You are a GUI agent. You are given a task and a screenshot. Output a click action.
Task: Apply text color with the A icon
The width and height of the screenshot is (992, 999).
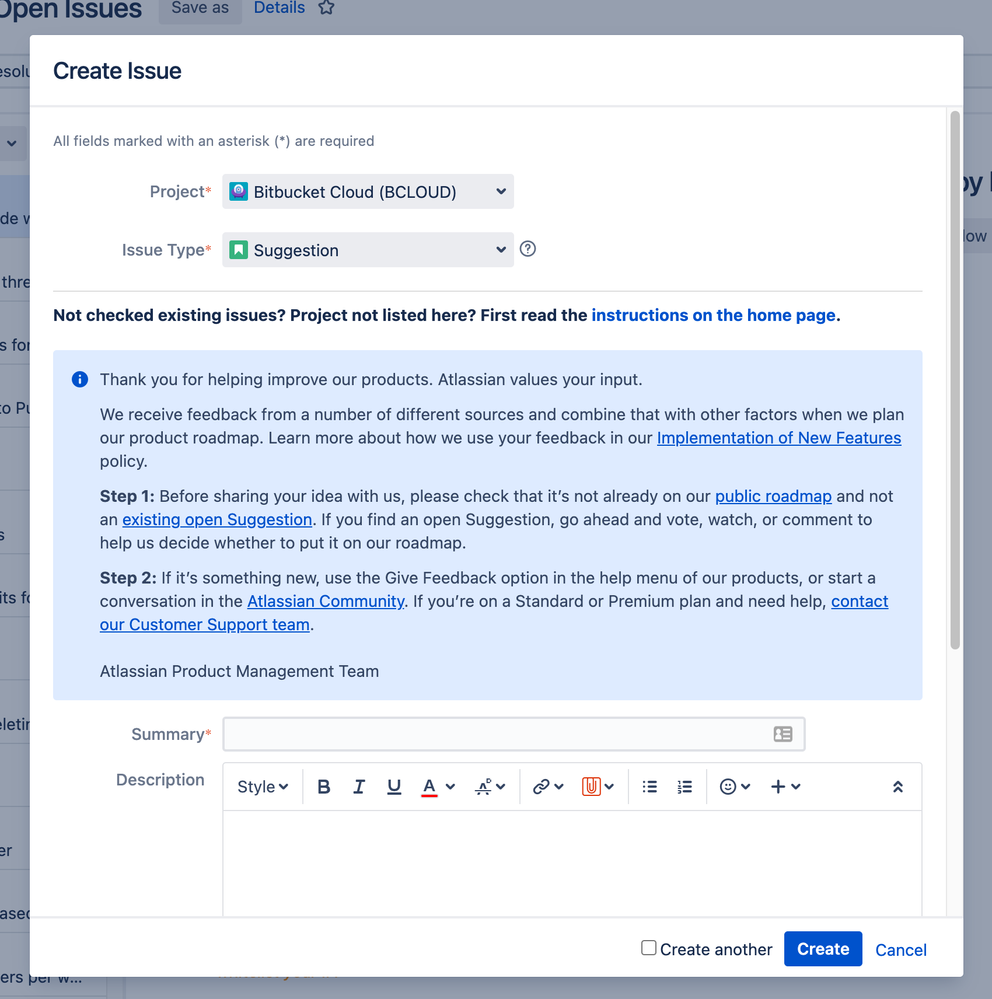tap(429, 787)
